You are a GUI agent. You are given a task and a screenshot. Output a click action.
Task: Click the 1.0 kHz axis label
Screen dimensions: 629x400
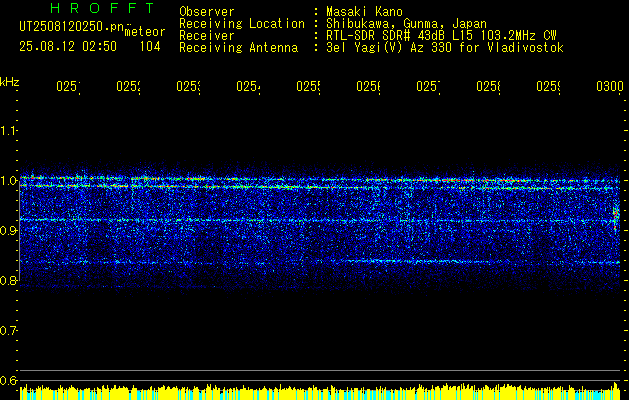tap(8, 181)
